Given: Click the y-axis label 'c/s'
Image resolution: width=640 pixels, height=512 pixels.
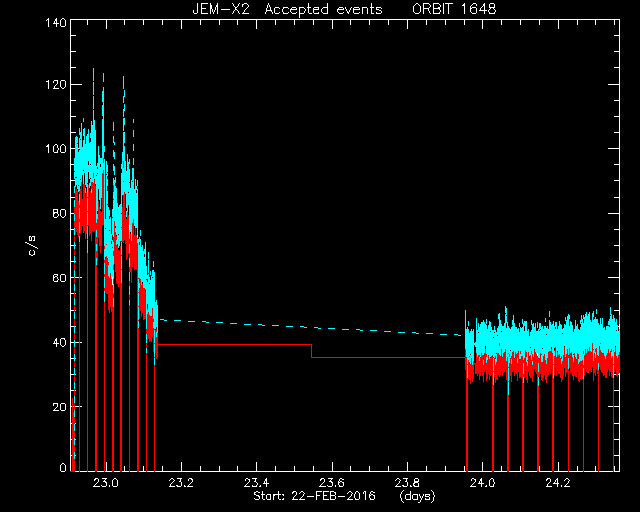Looking at the screenshot, I should [x=32, y=246].
